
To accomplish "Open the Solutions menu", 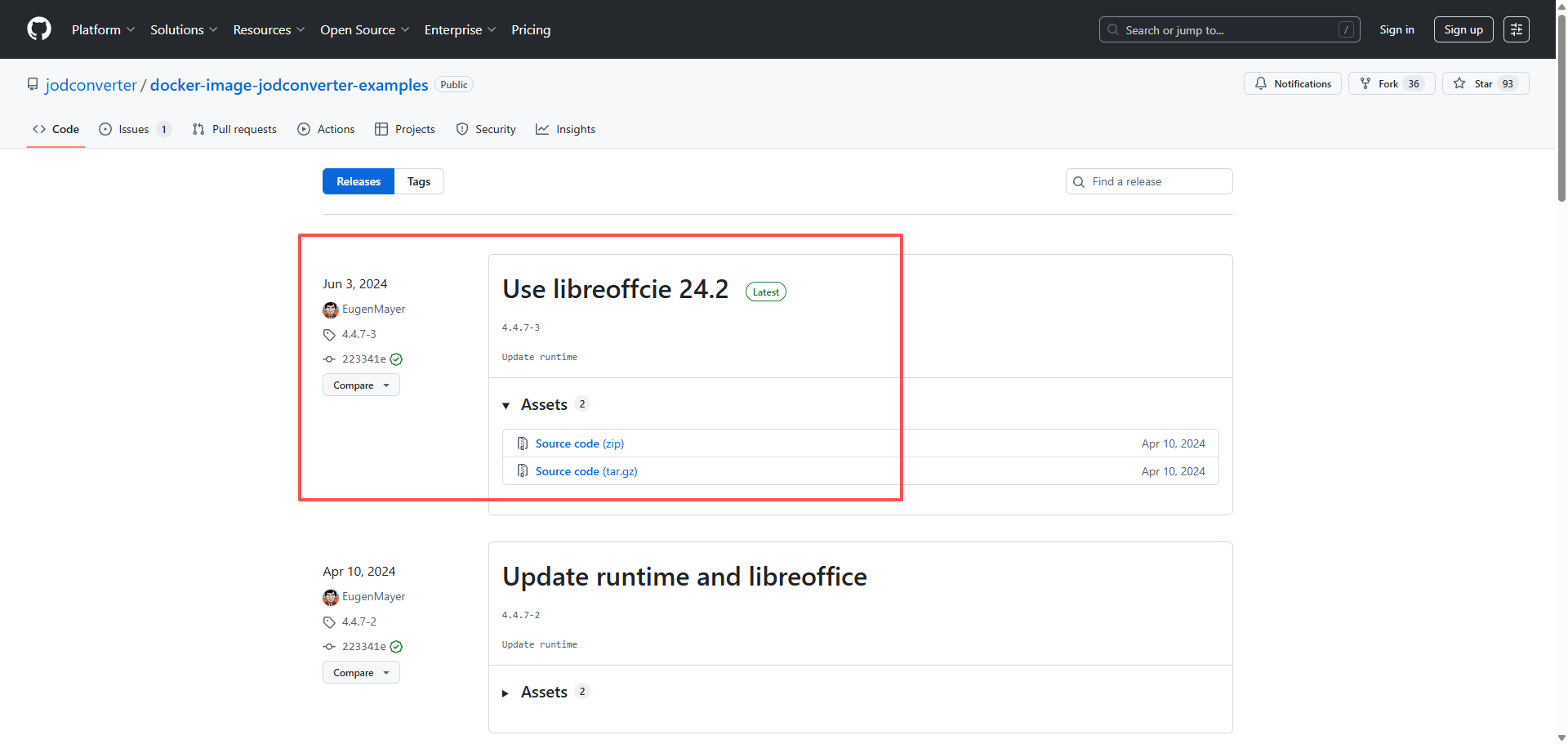I will [x=184, y=29].
